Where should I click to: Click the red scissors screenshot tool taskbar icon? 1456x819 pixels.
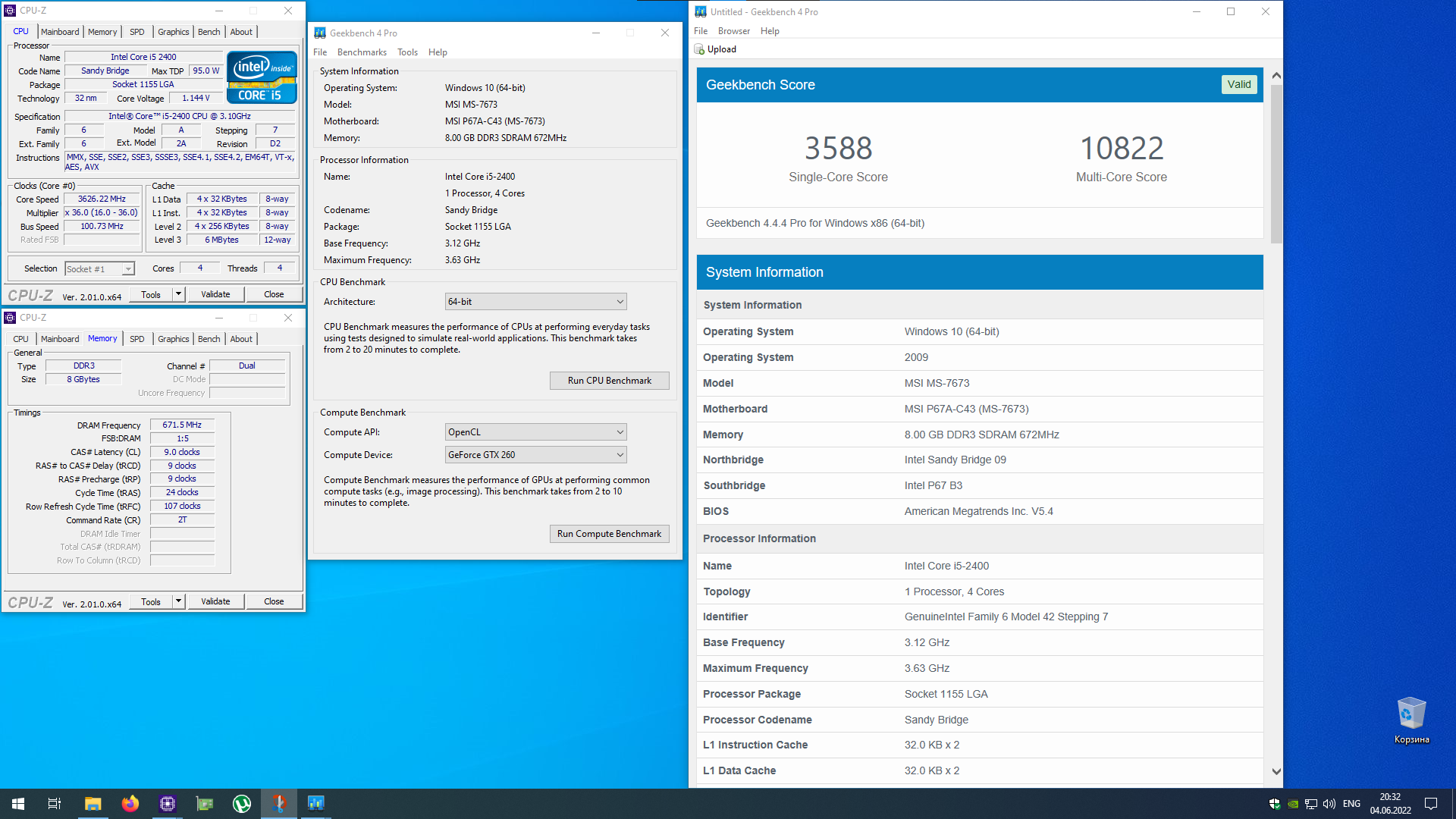coord(279,804)
